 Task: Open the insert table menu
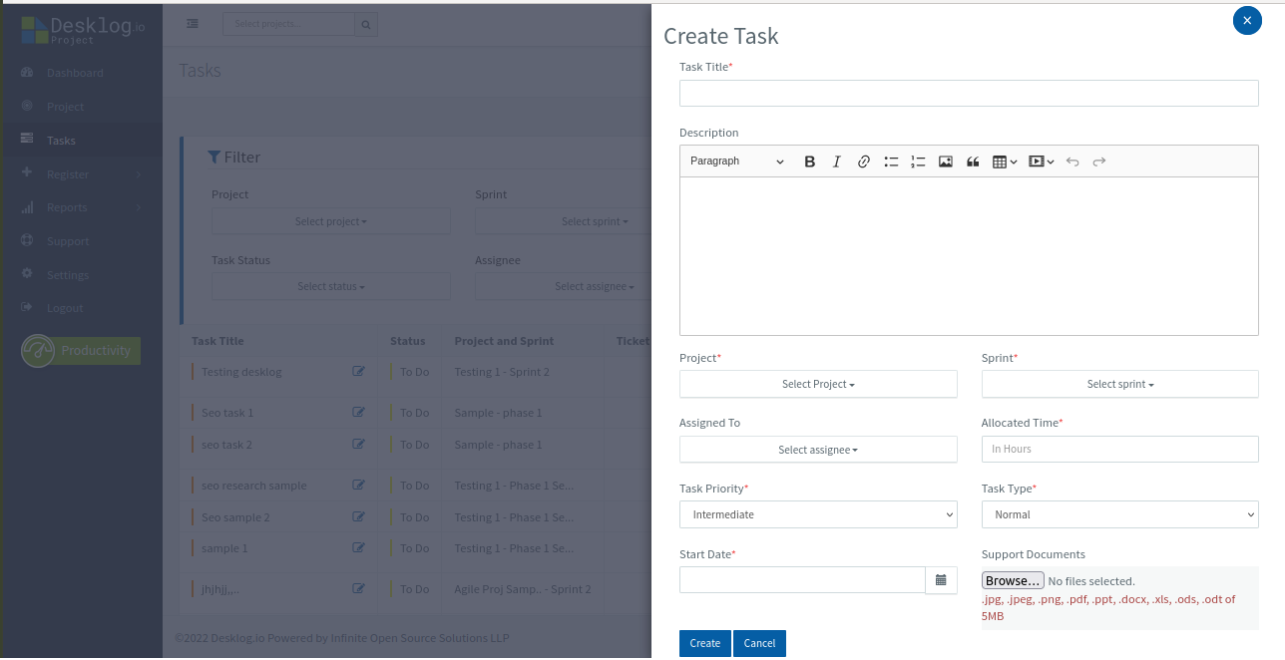click(1004, 162)
